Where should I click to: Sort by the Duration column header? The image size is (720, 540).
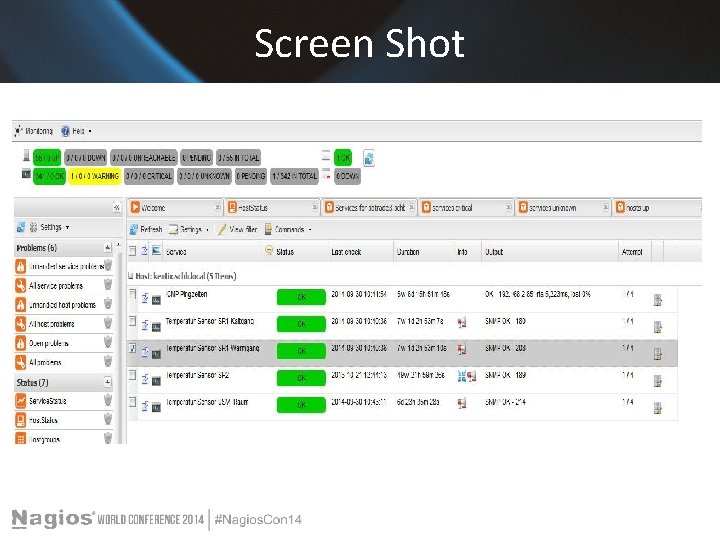tap(423, 252)
